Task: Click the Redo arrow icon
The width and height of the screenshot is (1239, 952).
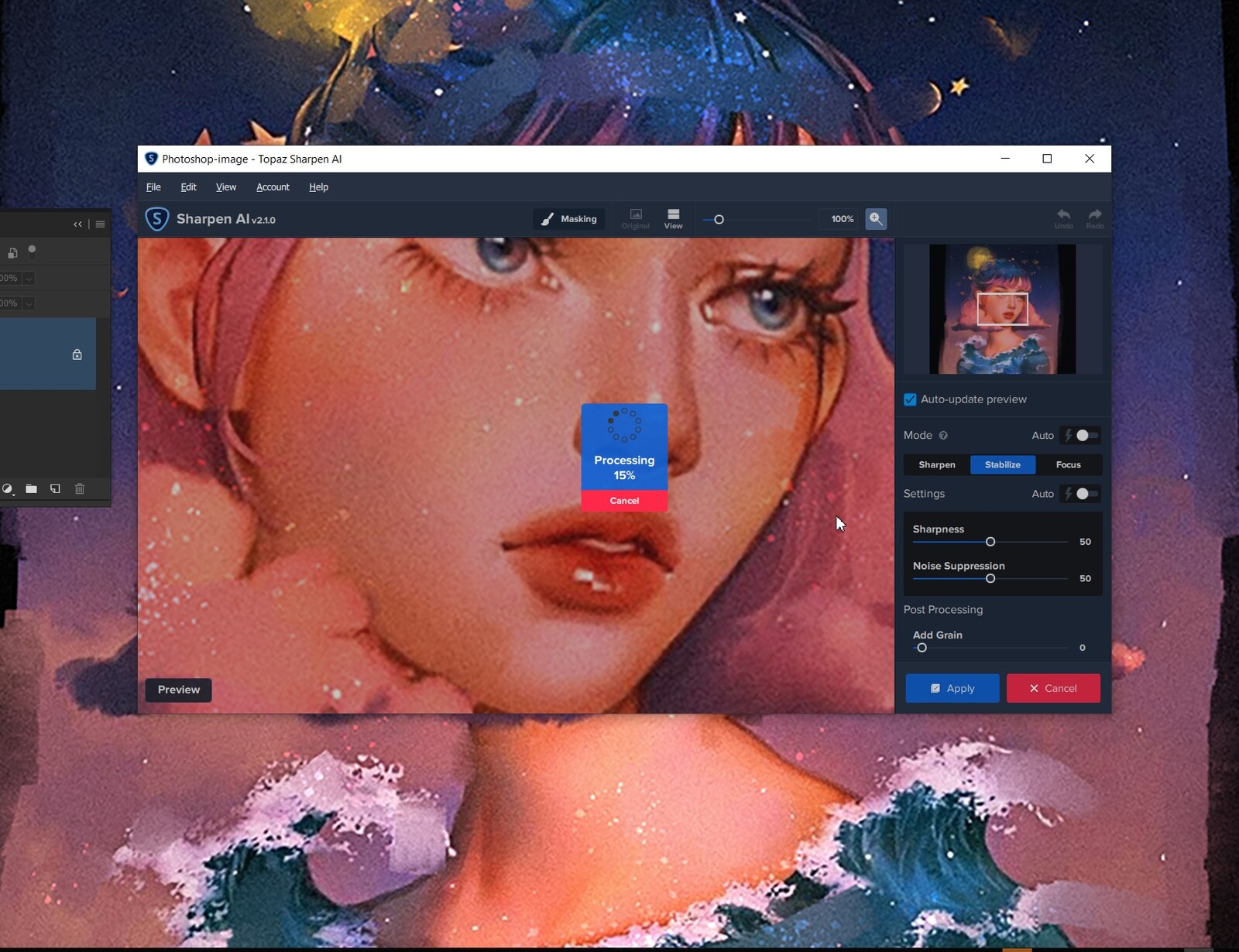Action: [x=1094, y=218]
